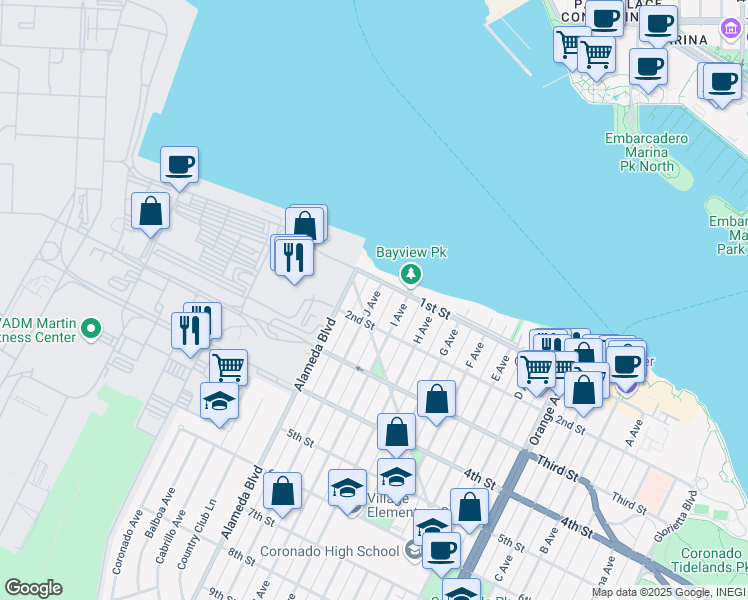This screenshot has width=748, height=600.
Task: Click the fork-and-knife marker nearest the Fitness Center
Action: tap(190, 332)
